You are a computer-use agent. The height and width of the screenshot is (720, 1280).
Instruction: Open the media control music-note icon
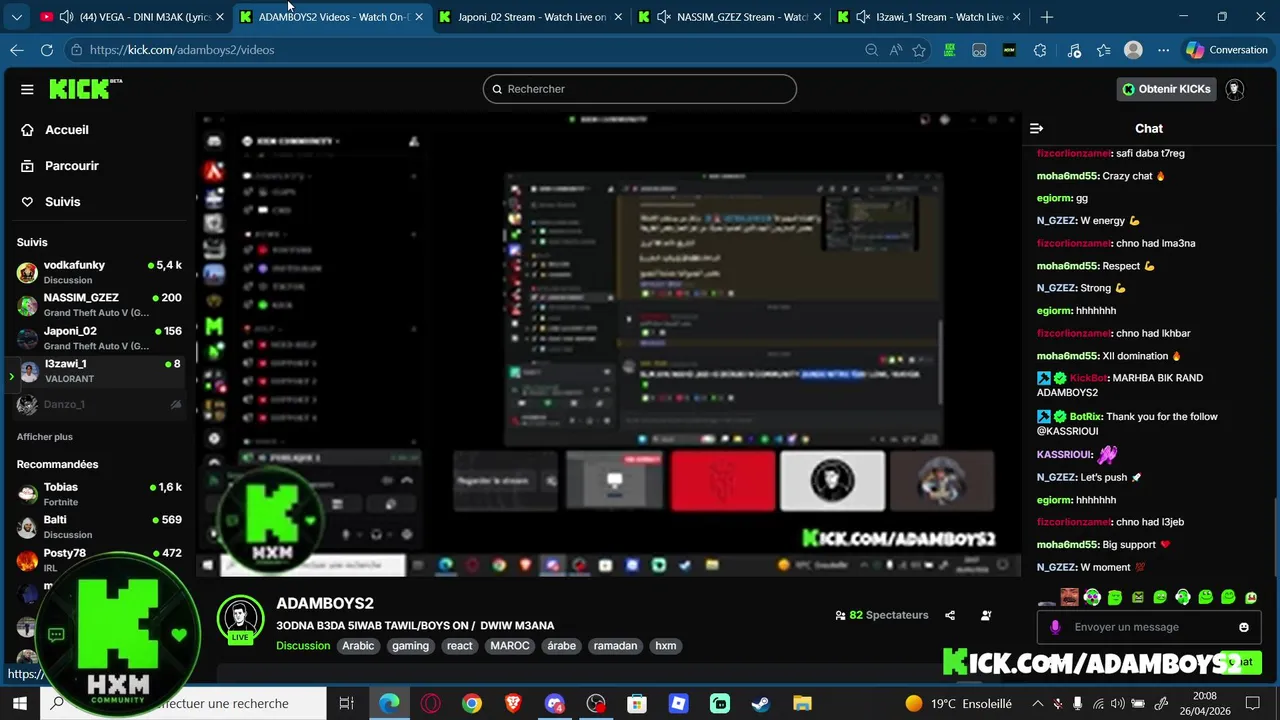(x=1074, y=50)
